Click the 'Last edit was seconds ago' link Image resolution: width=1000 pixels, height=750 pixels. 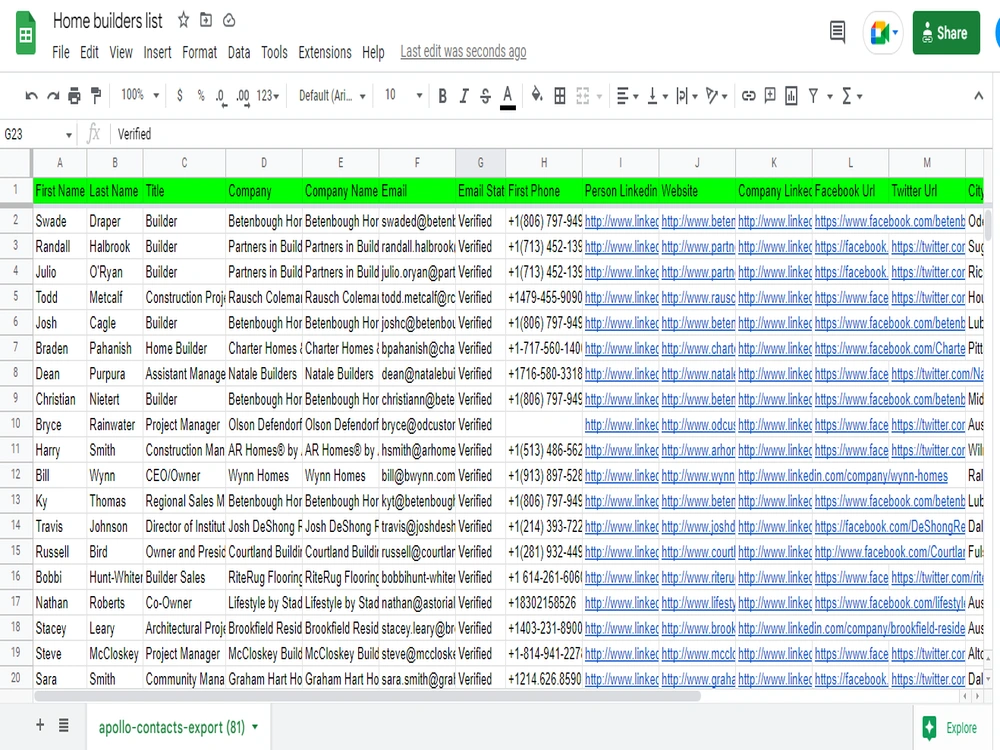(x=464, y=52)
